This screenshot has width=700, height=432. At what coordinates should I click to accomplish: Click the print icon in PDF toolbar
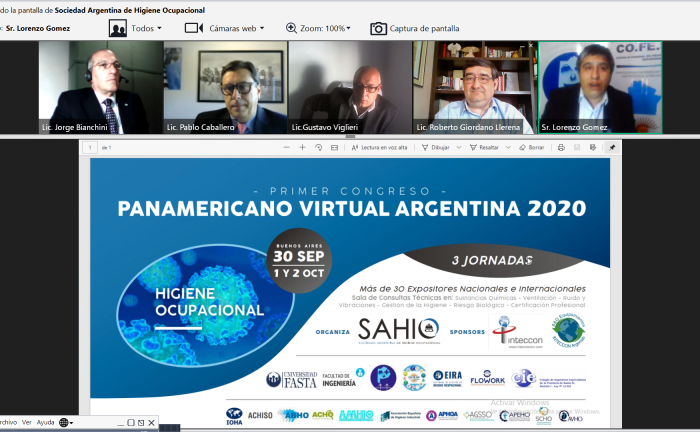click(x=561, y=148)
